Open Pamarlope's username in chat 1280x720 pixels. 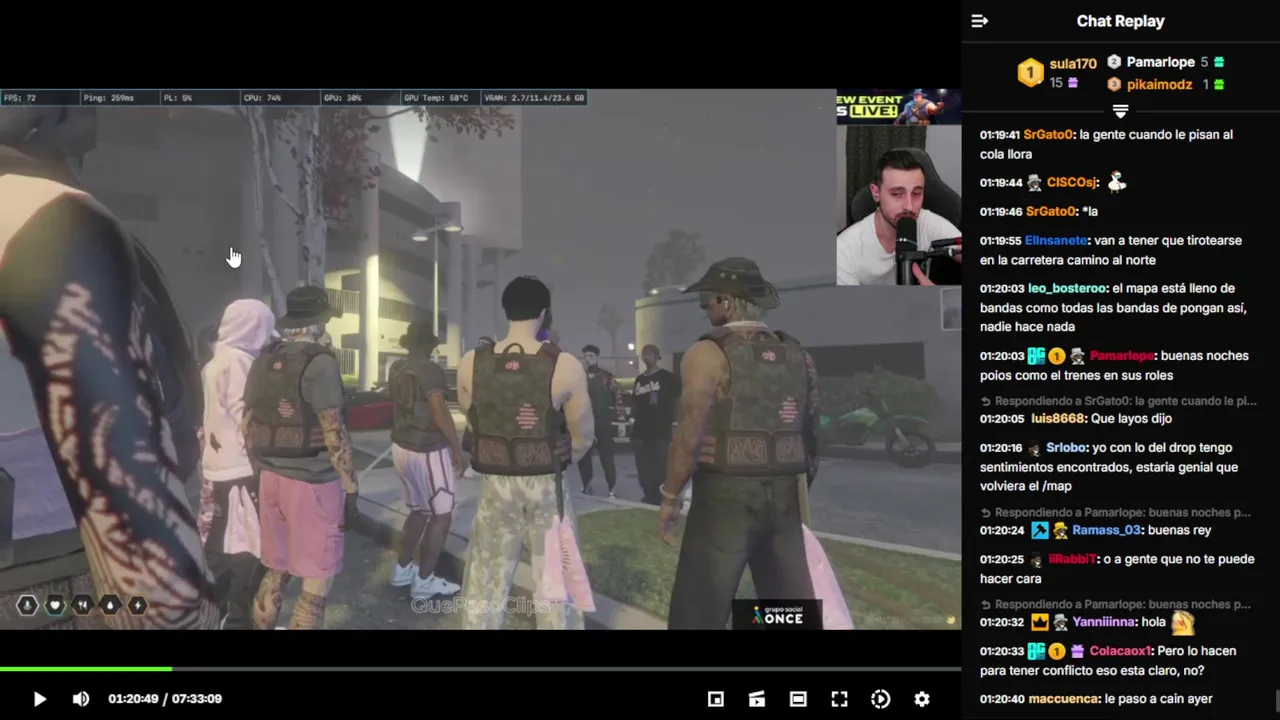pyautogui.click(x=1122, y=356)
